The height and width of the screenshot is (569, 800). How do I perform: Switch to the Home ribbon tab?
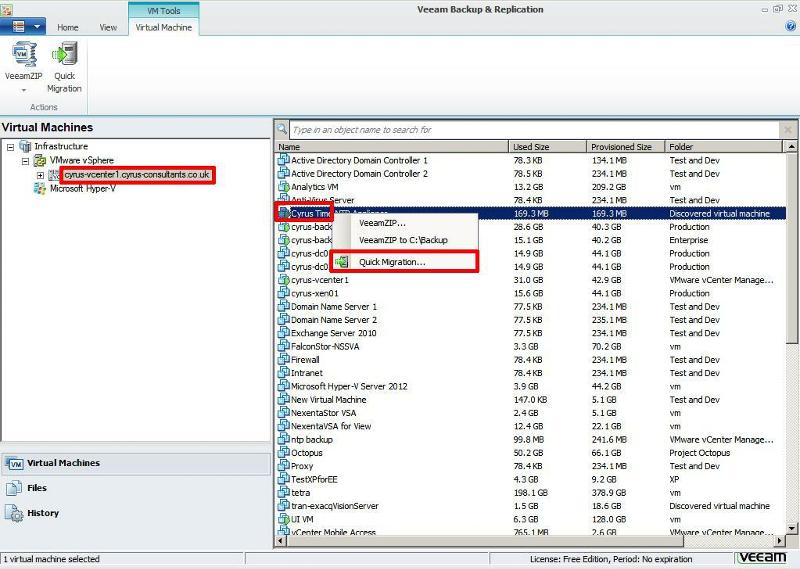click(67, 28)
